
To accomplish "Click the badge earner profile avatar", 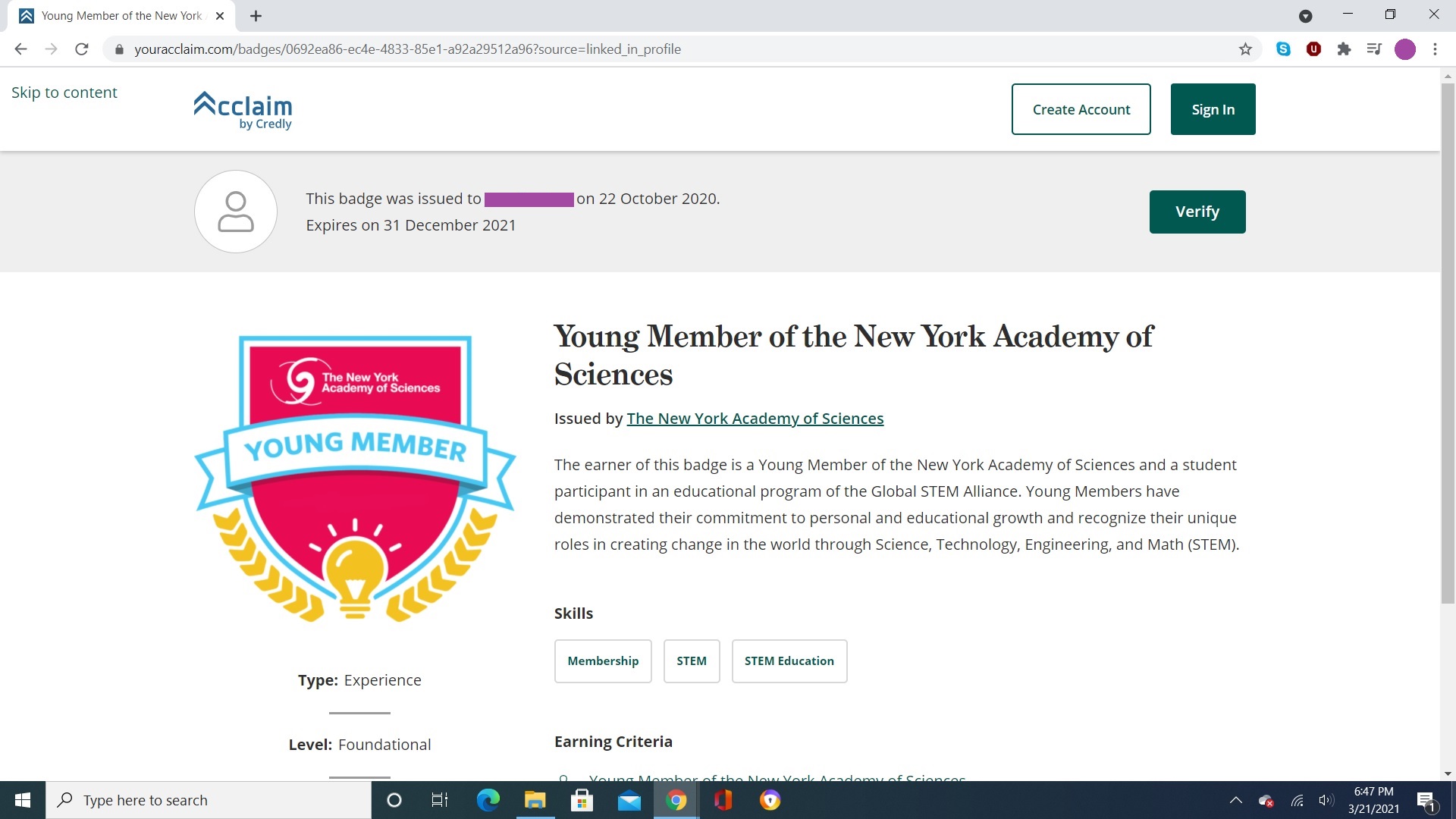I will point(236,212).
